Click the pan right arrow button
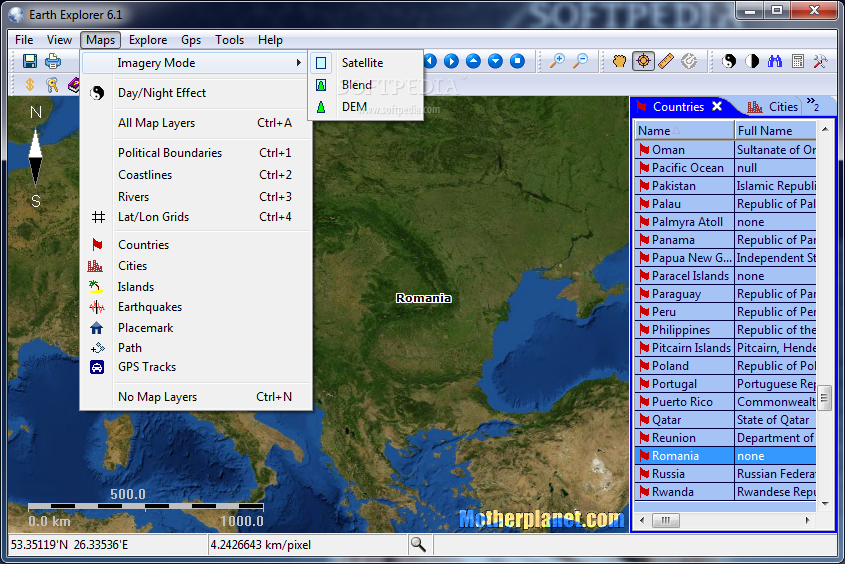This screenshot has width=845, height=564. [451, 61]
